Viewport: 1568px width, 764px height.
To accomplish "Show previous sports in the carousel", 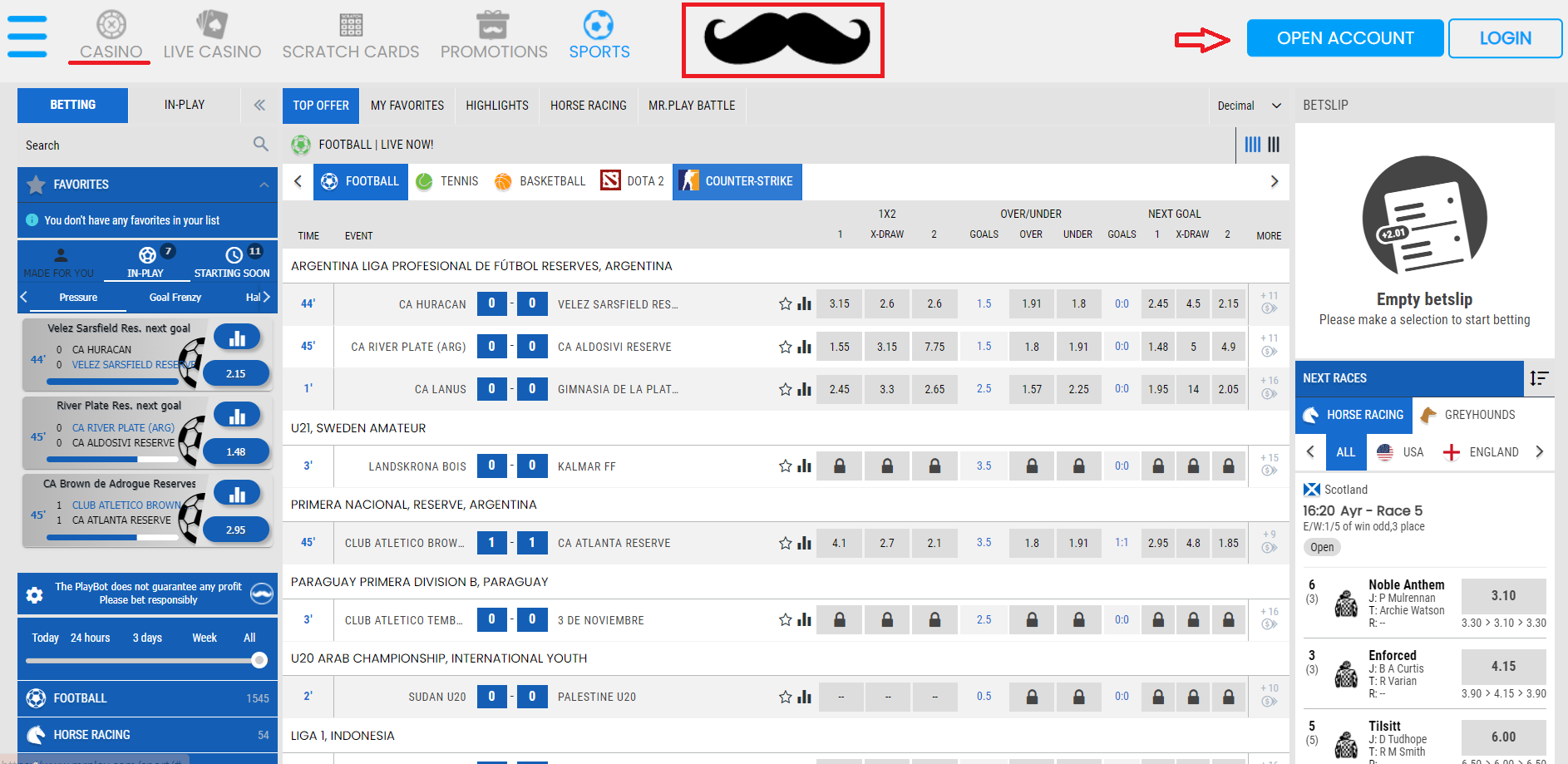I will coord(298,181).
